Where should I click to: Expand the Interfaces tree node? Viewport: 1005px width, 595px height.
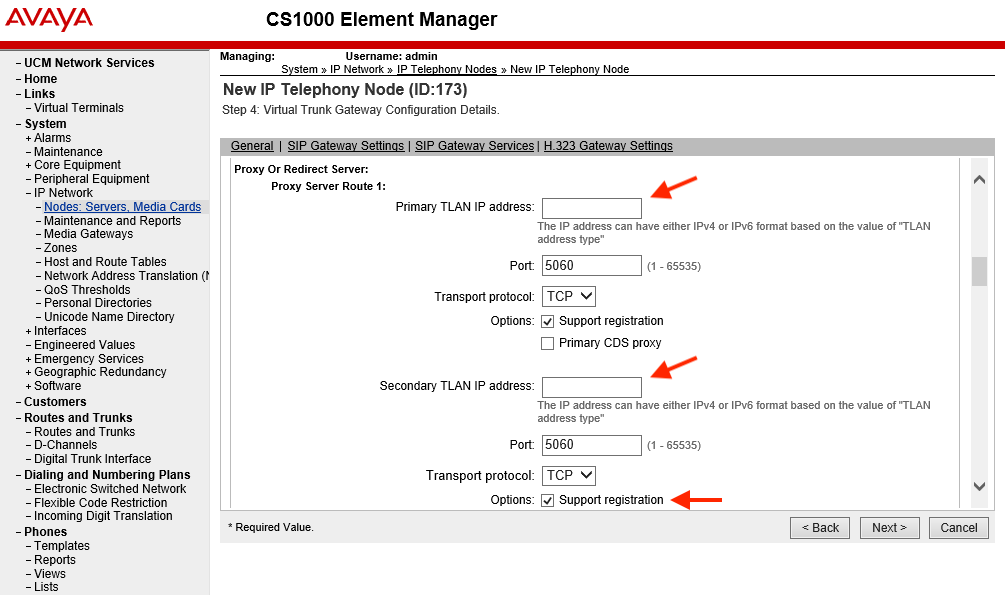click(x=28, y=331)
